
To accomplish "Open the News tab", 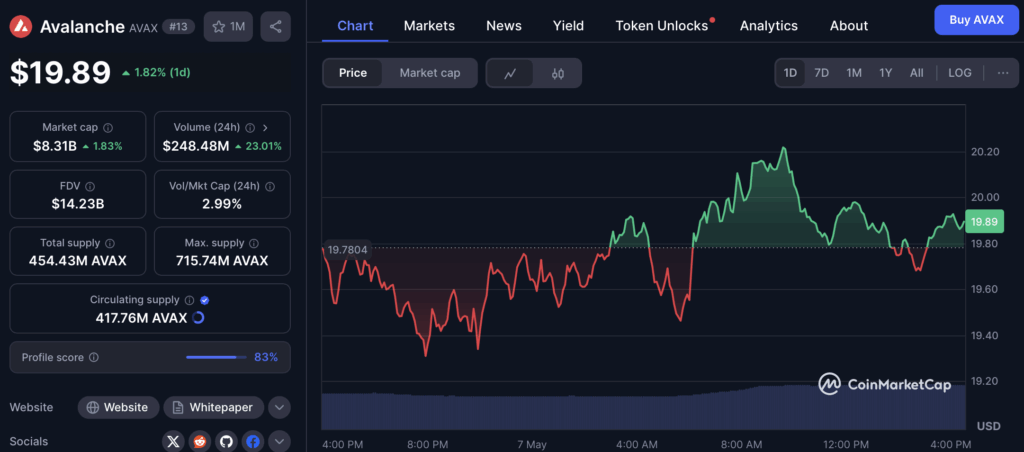I will click(504, 26).
